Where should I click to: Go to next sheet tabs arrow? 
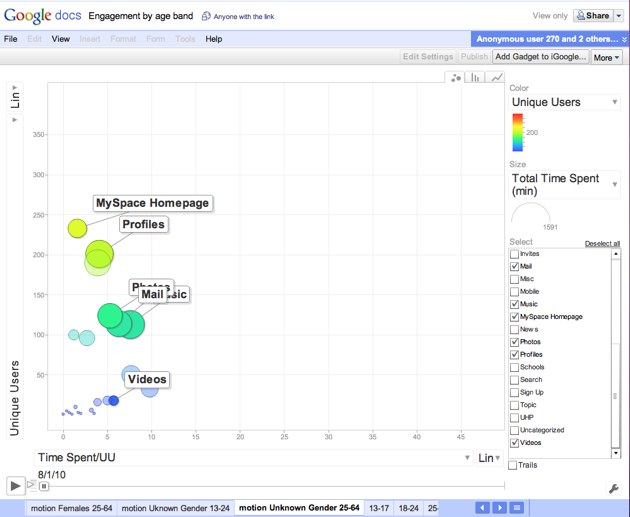tap(499, 508)
